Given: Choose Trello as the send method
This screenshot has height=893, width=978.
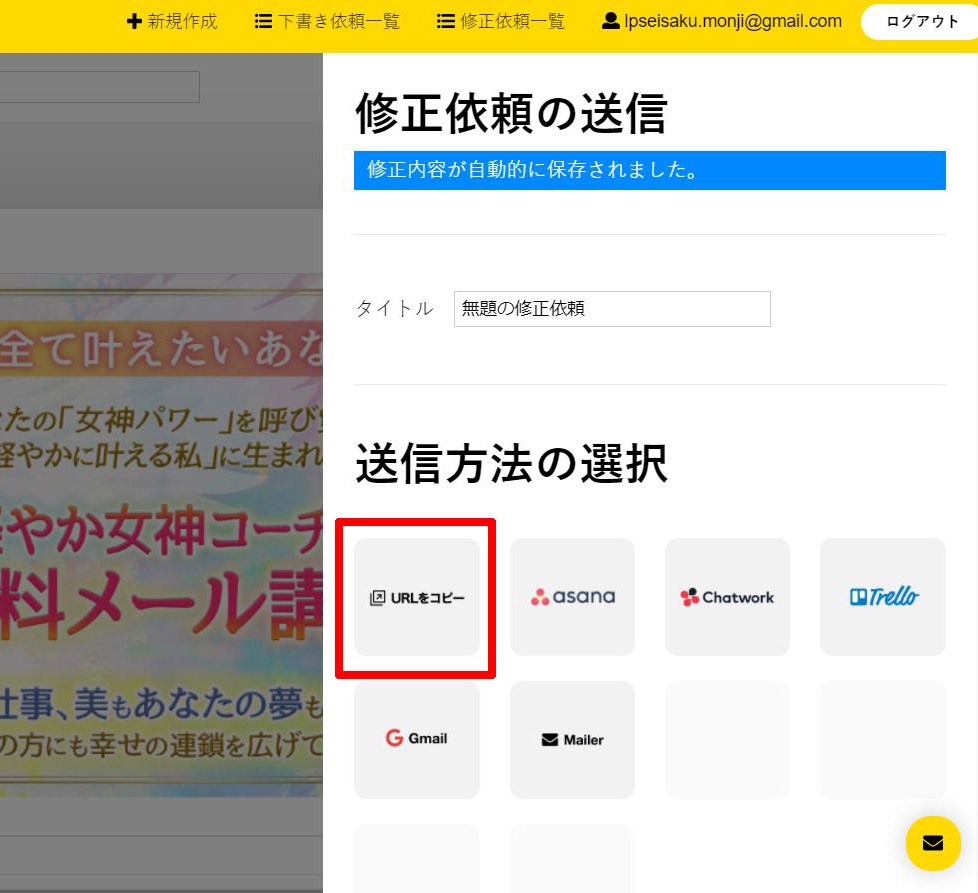Looking at the screenshot, I should click(883, 597).
